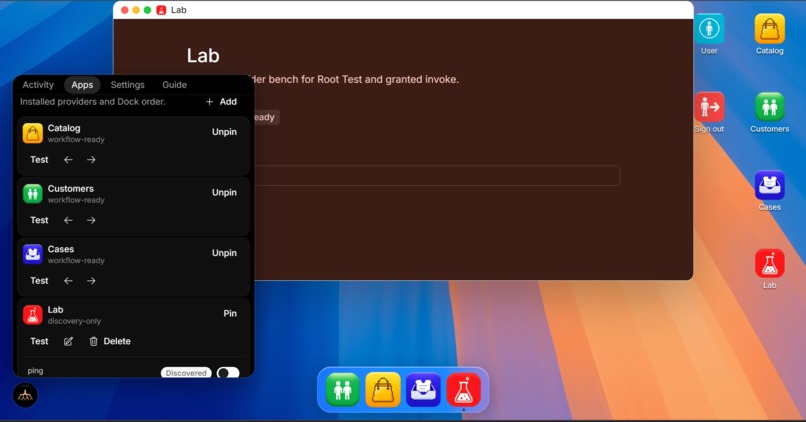Select the Apps tab
Viewport: 806px width, 422px height.
(x=82, y=85)
